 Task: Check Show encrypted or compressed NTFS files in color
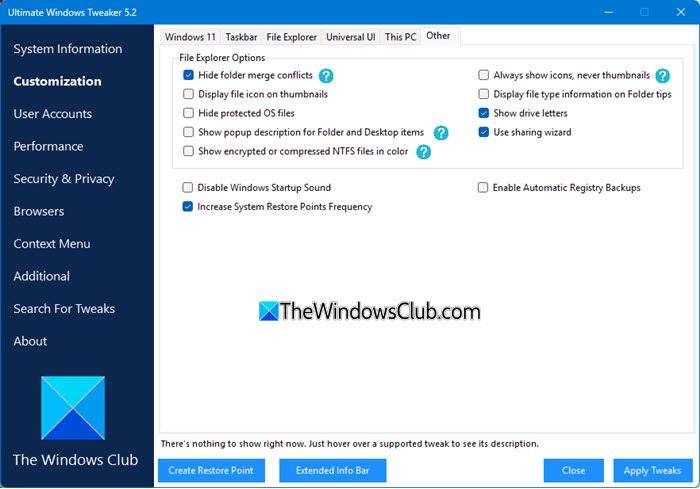[188, 151]
